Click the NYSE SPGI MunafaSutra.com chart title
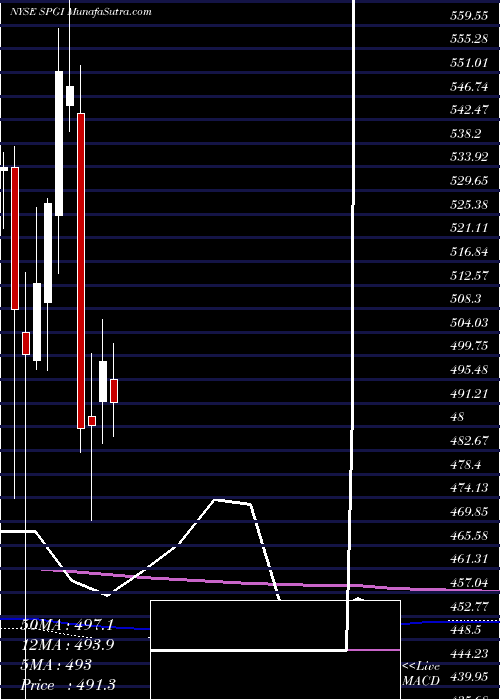This screenshot has height=700, width=500. (81, 12)
